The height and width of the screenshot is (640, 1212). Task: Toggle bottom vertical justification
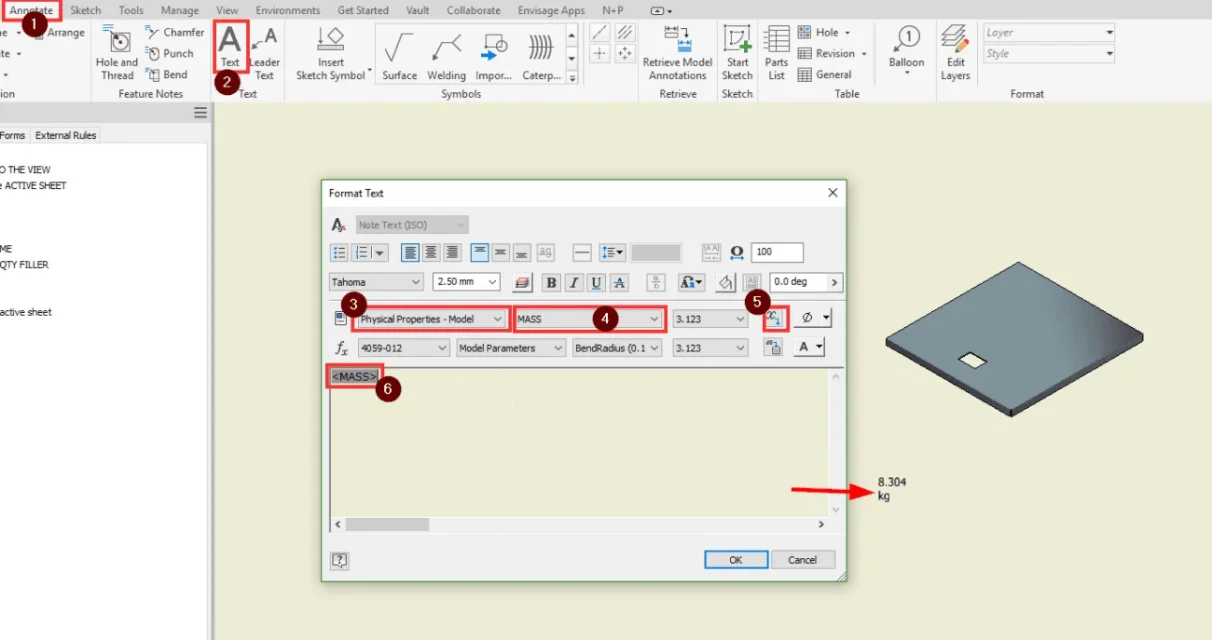522,253
